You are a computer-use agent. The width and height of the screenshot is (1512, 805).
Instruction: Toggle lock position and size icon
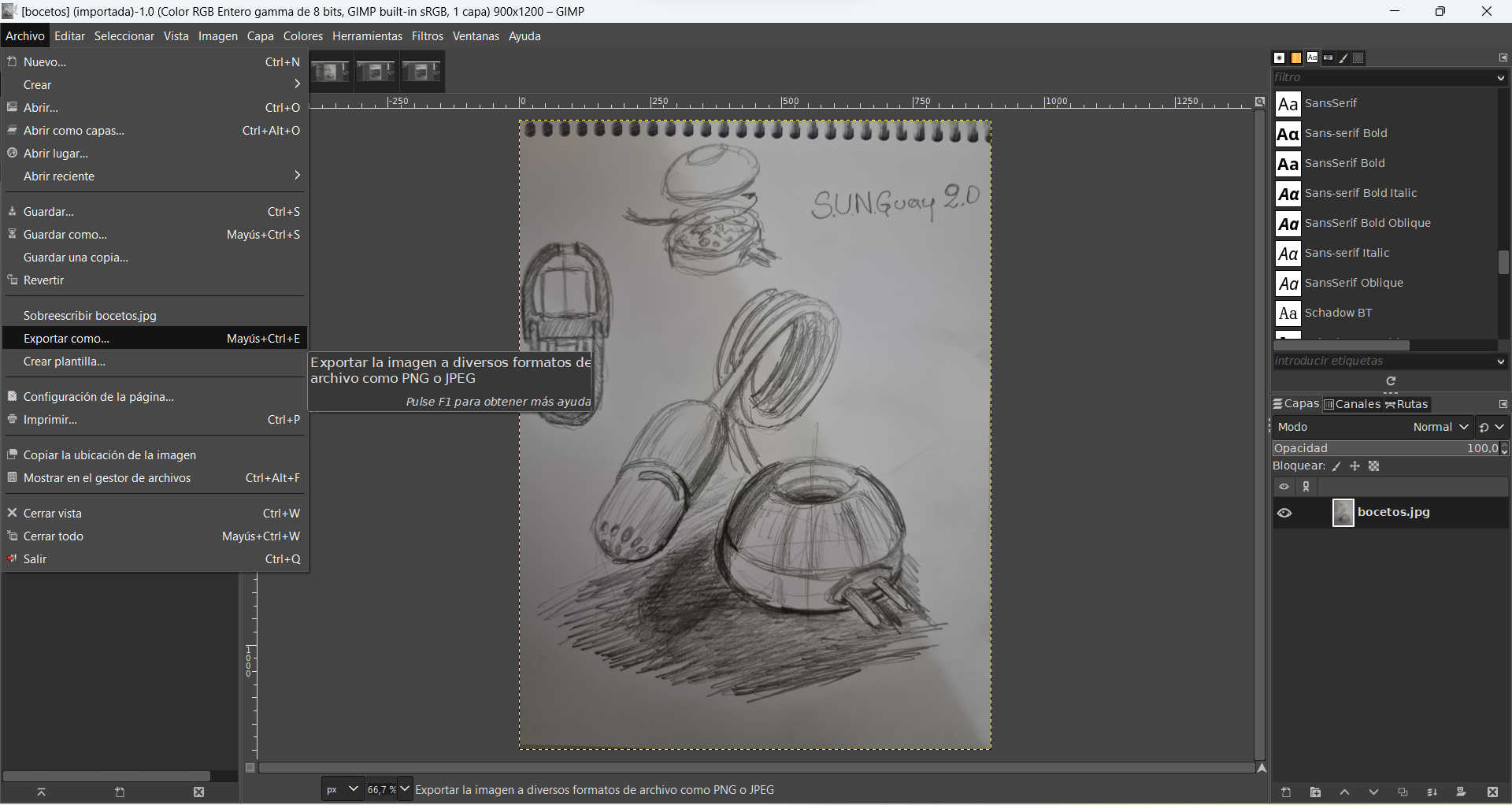(x=1354, y=466)
